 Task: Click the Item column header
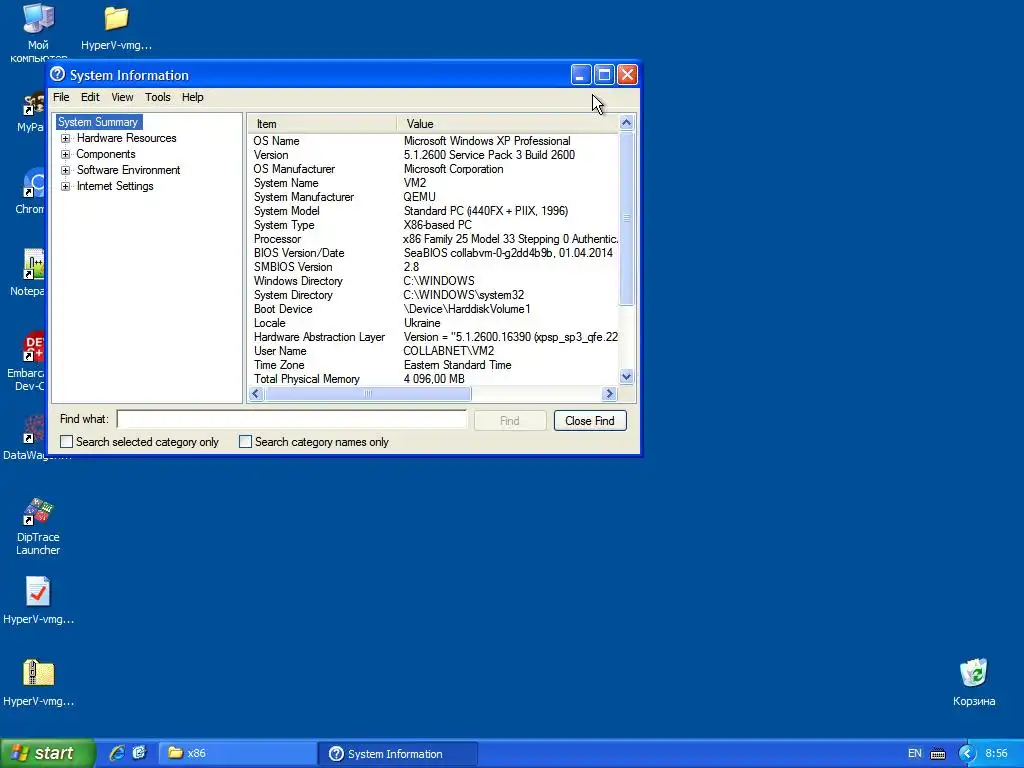point(322,123)
